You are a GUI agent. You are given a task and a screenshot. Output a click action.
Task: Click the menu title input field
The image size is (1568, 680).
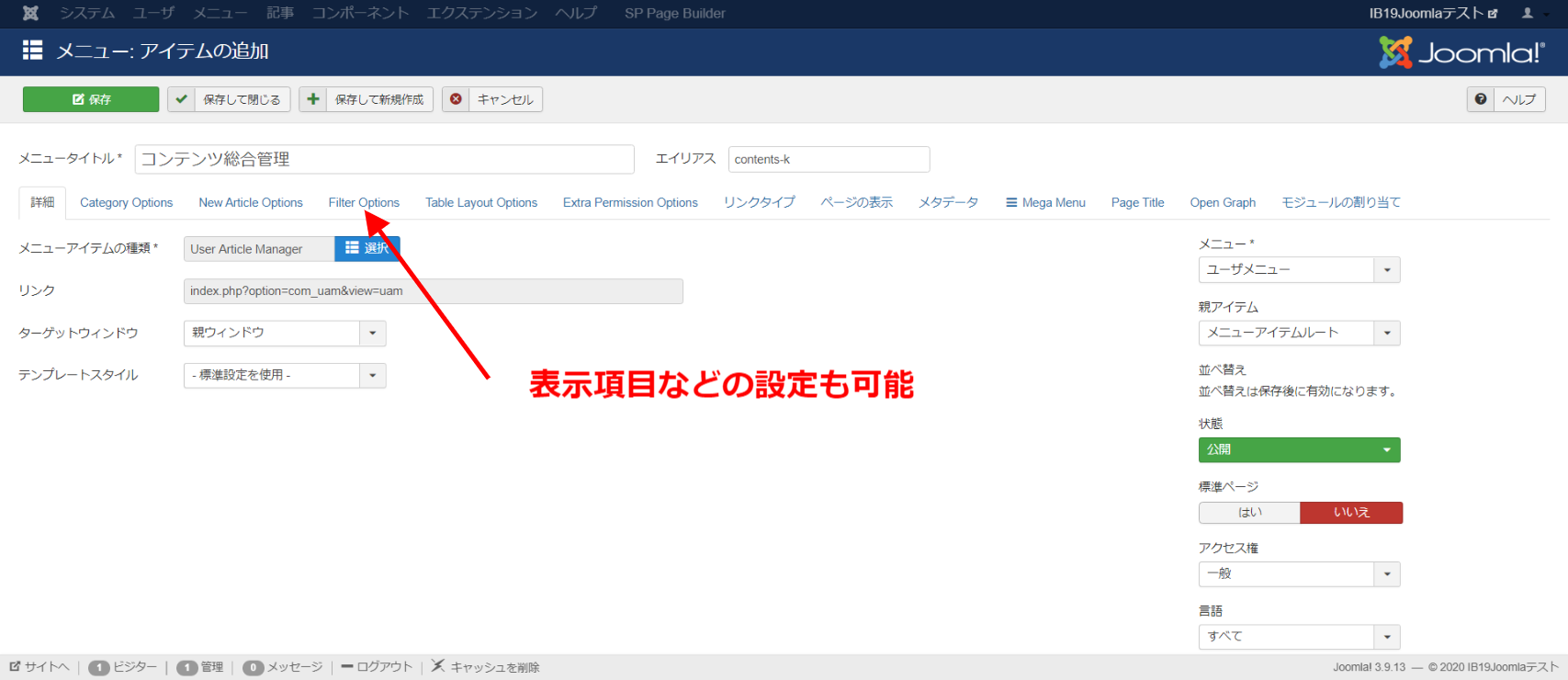(x=384, y=159)
